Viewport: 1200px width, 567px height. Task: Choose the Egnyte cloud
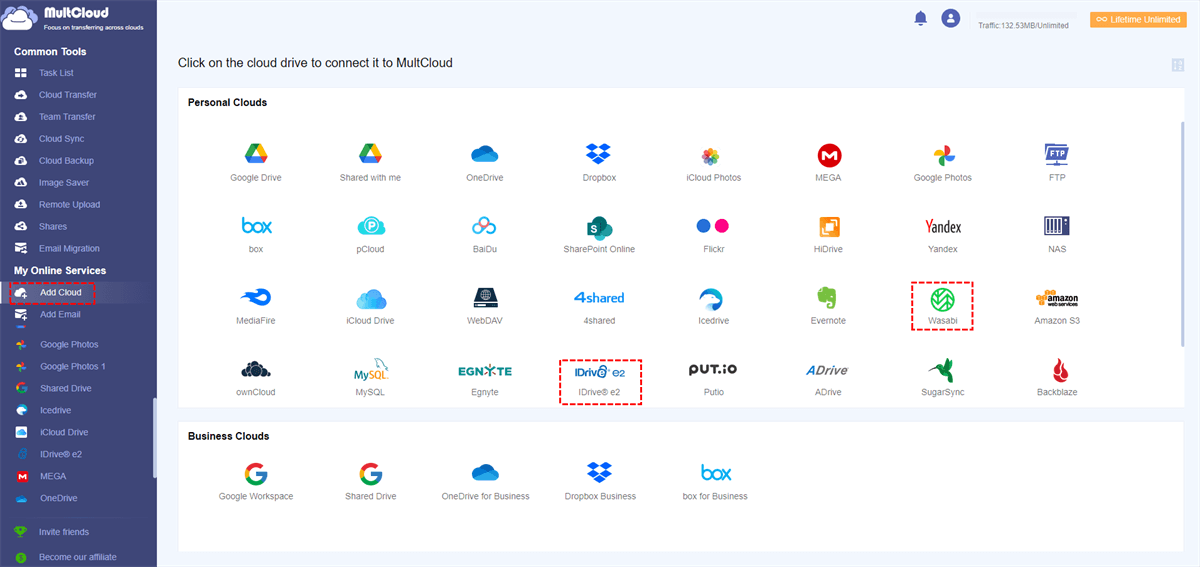tap(485, 379)
